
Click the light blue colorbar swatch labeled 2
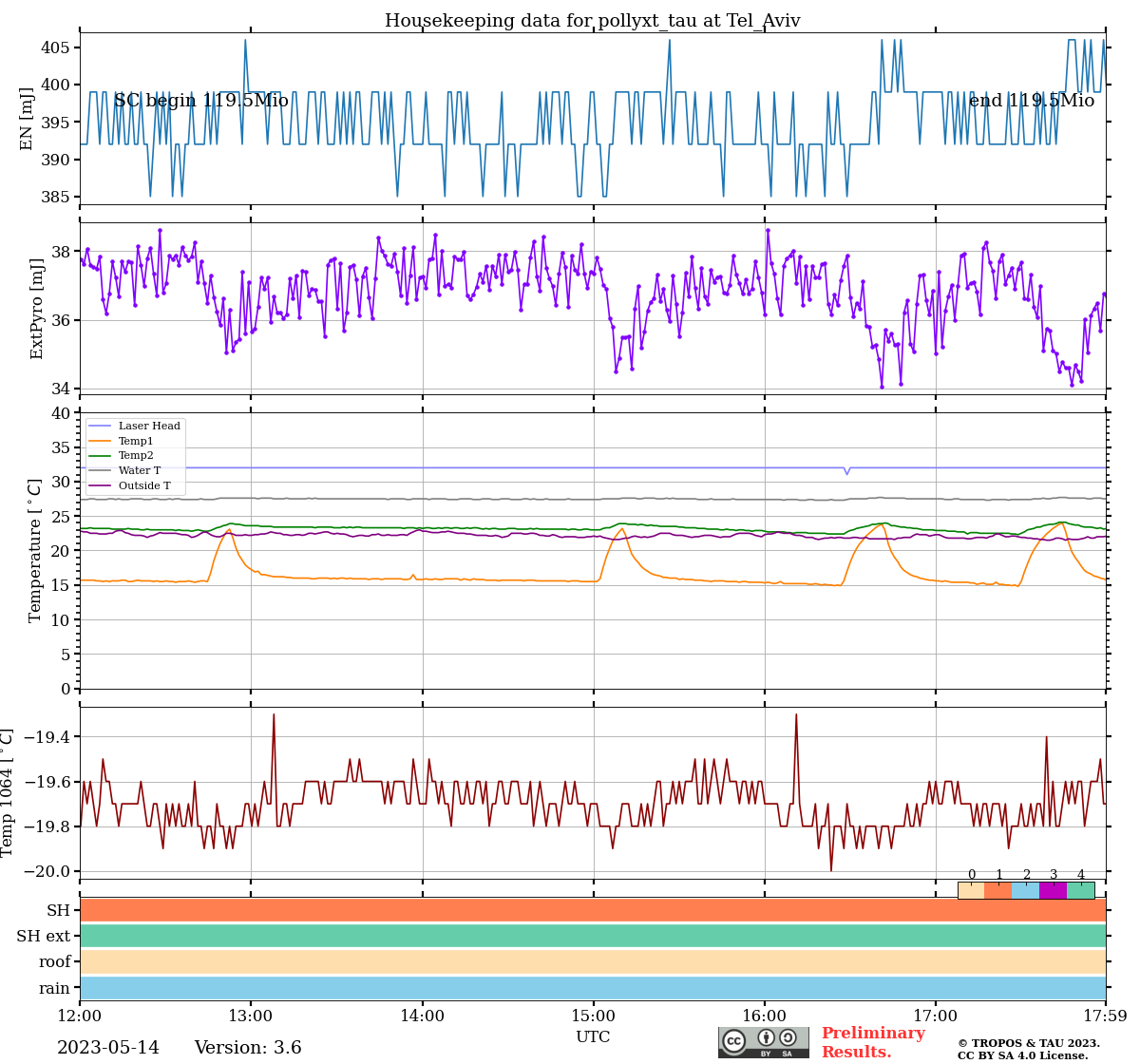tap(1026, 890)
